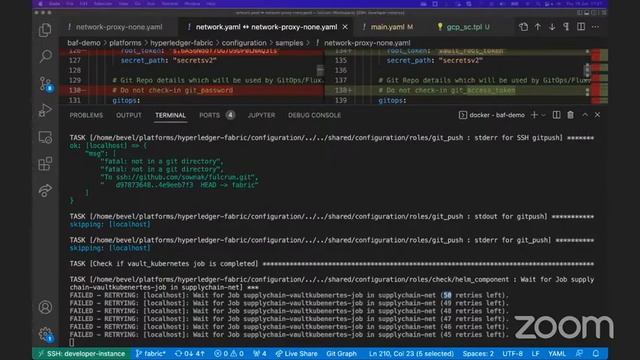Start Live Share from status bar
This screenshot has height=360, width=640.
point(296,353)
